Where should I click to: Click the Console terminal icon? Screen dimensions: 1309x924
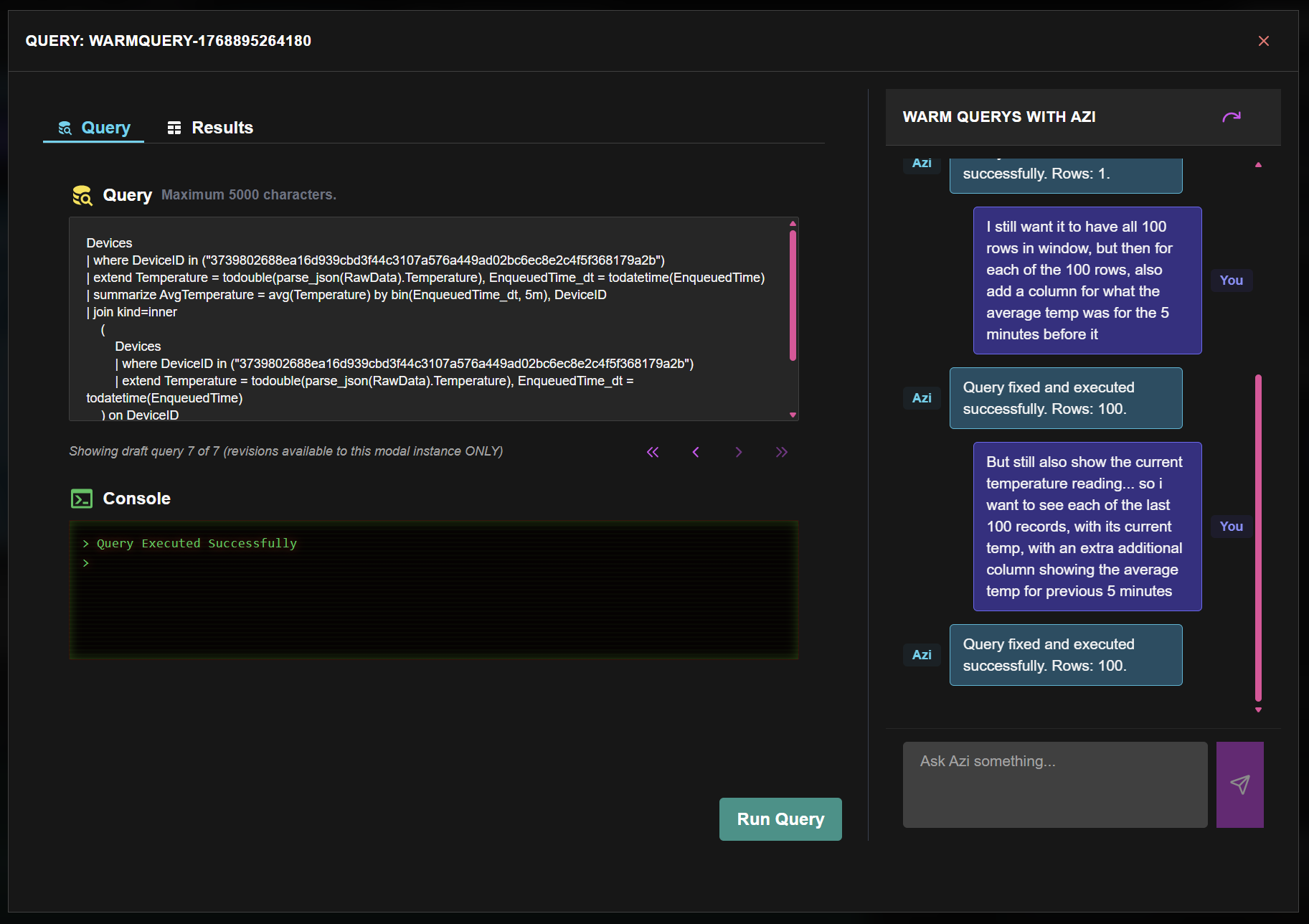tap(82, 499)
